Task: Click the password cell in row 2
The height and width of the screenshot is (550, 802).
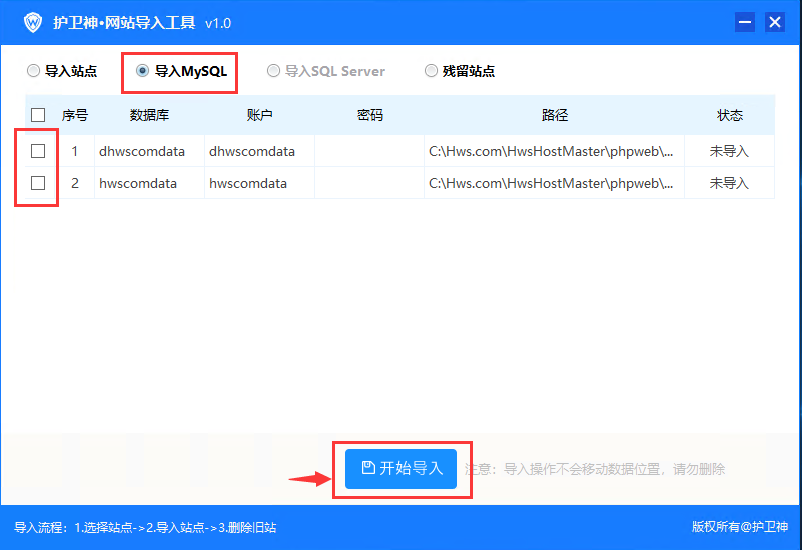Action: (369, 184)
